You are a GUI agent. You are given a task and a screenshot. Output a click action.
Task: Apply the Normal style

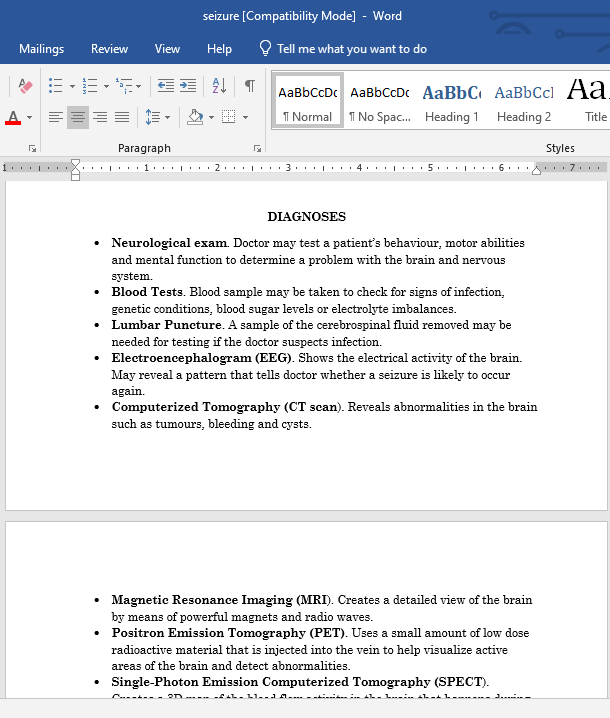(x=308, y=100)
